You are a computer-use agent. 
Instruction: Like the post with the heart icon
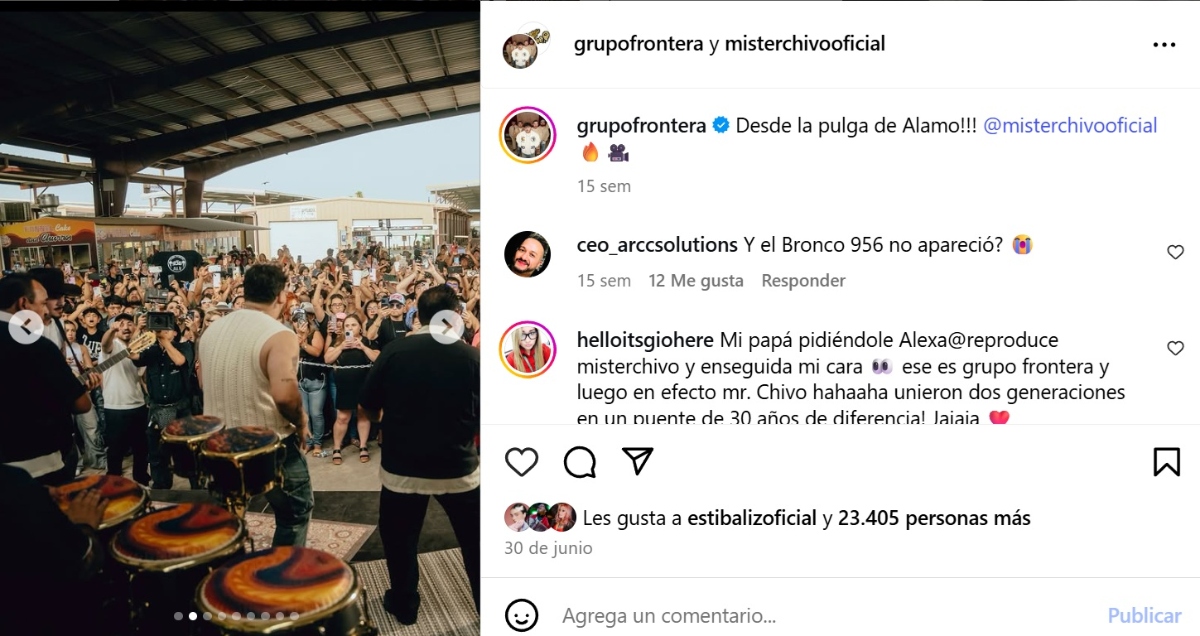point(521,461)
